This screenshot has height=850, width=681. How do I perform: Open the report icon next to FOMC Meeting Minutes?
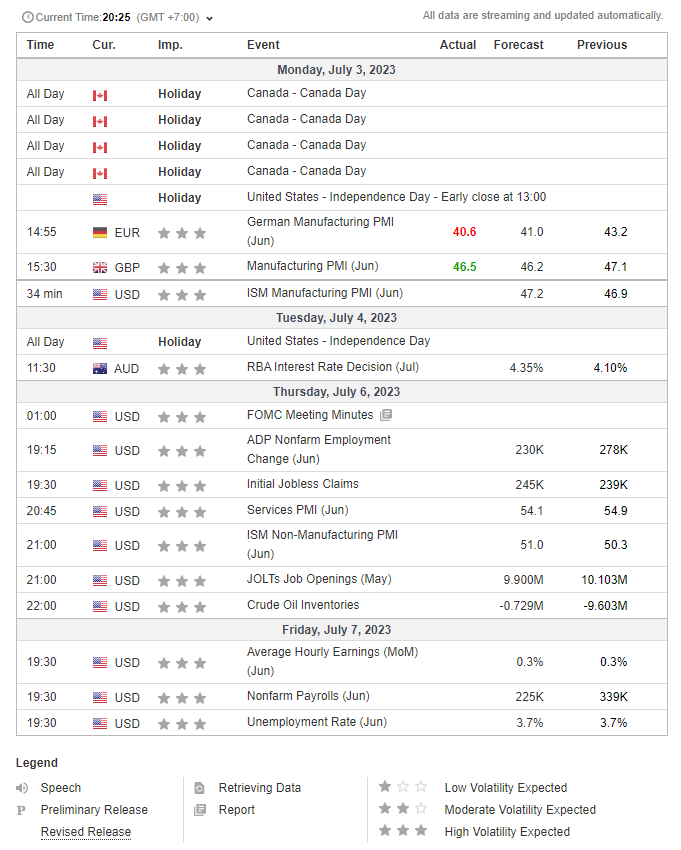[x=386, y=415]
